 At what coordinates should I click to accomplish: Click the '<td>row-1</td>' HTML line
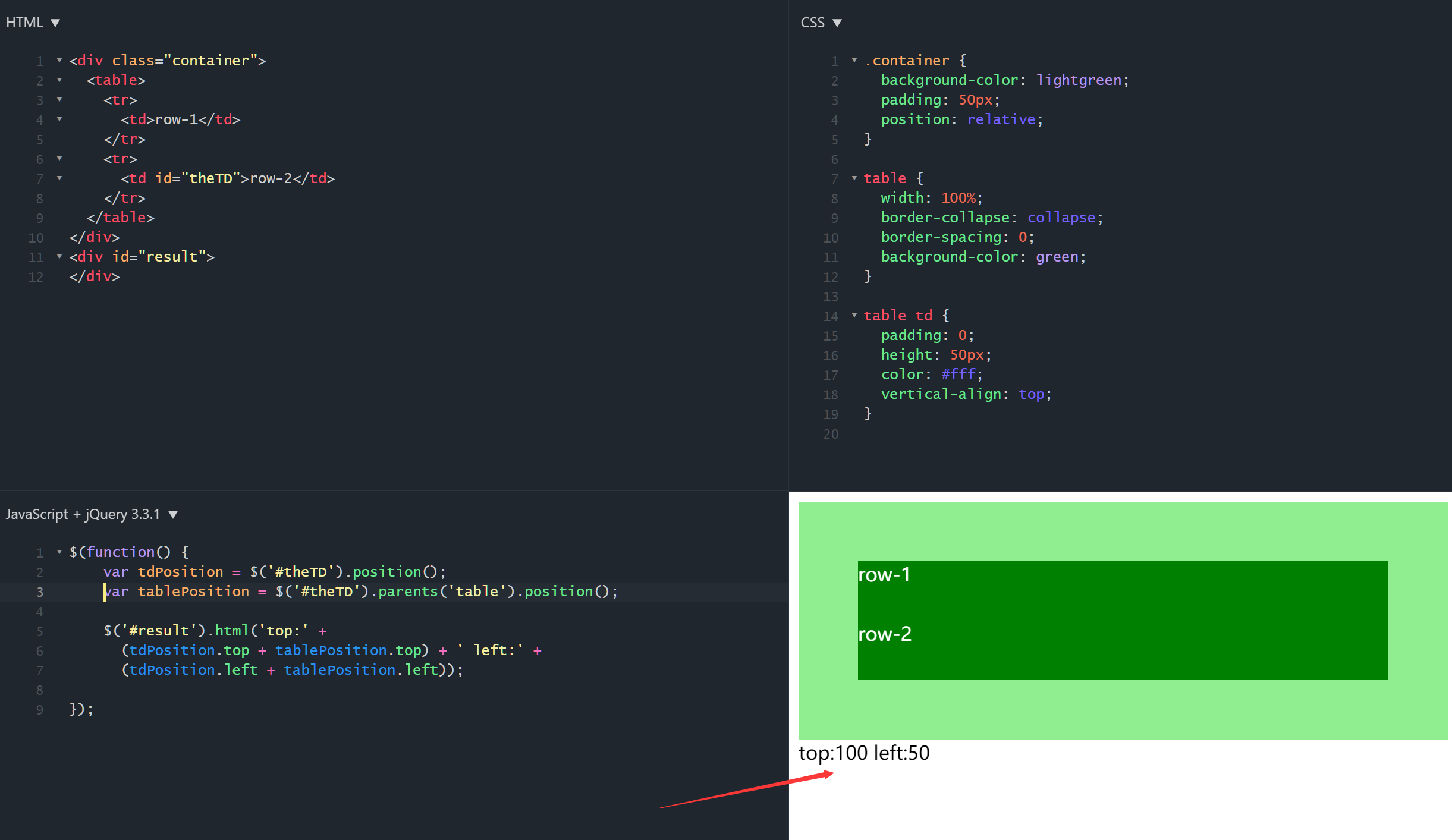point(180,119)
